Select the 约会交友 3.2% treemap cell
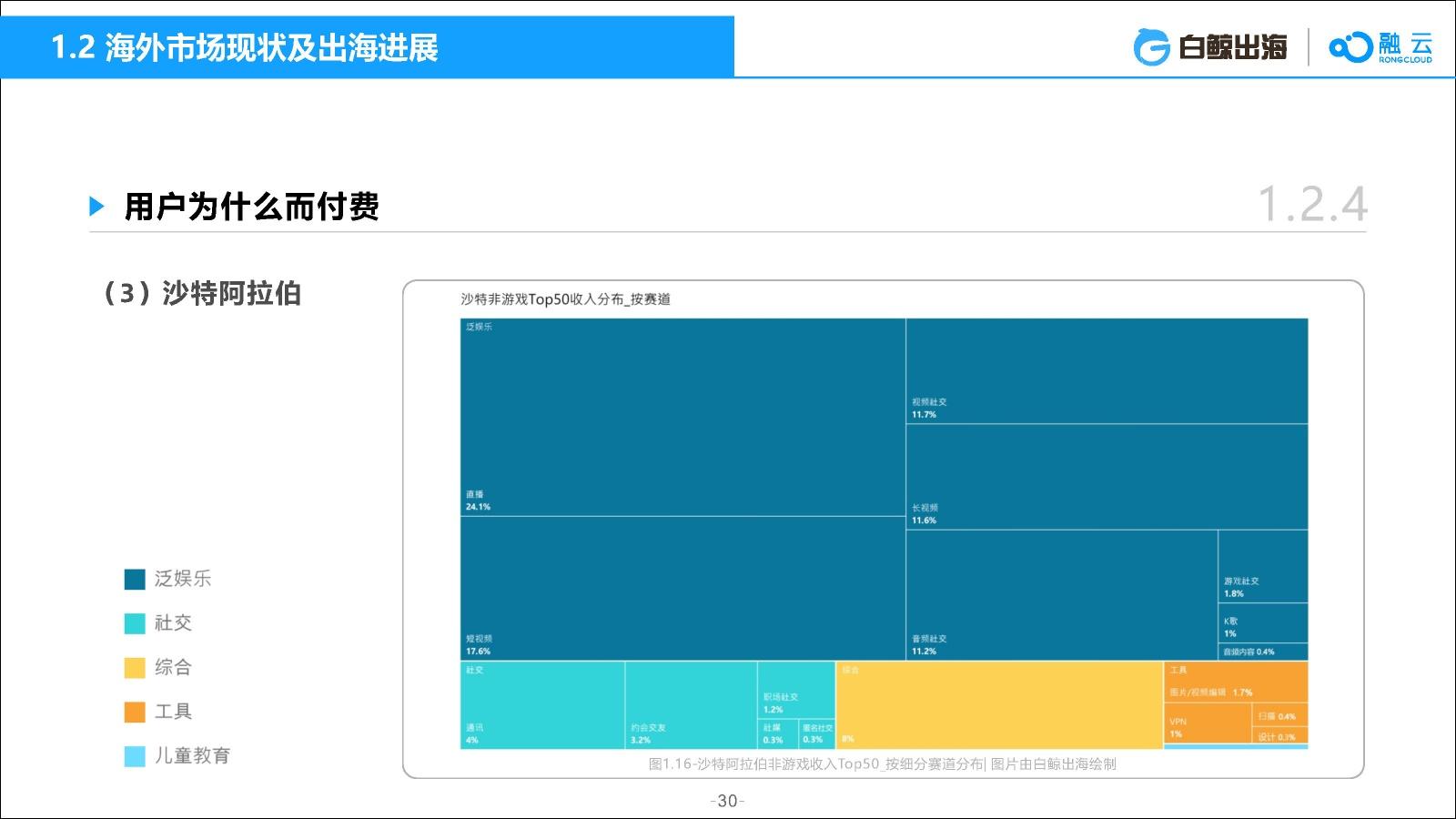This screenshot has width=1456, height=819. coord(691,705)
